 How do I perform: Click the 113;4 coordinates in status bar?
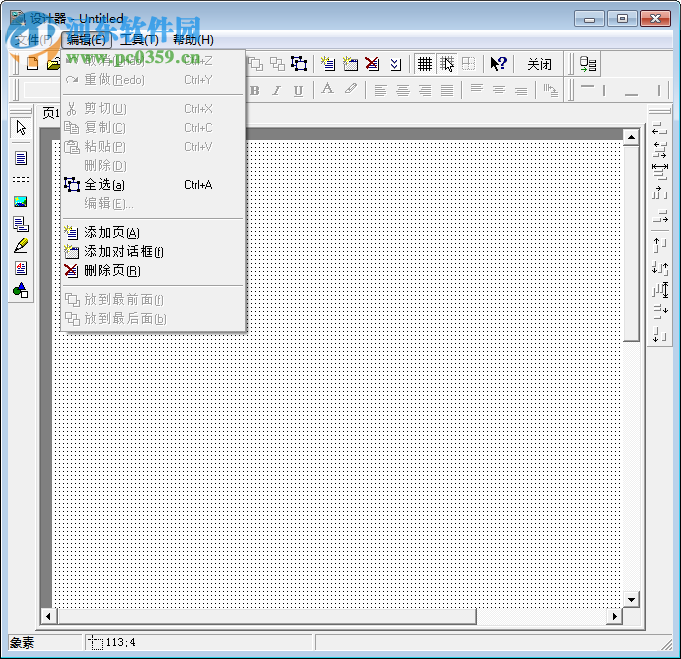[x=121, y=642]
